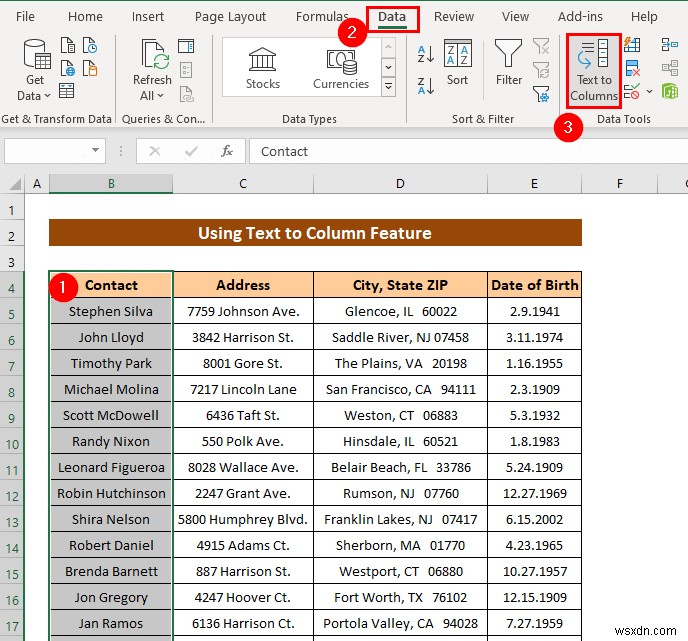Click the formula bar showing Contact
The width and height of the screenshot is (688, 641).
click(x=469, y=151)
